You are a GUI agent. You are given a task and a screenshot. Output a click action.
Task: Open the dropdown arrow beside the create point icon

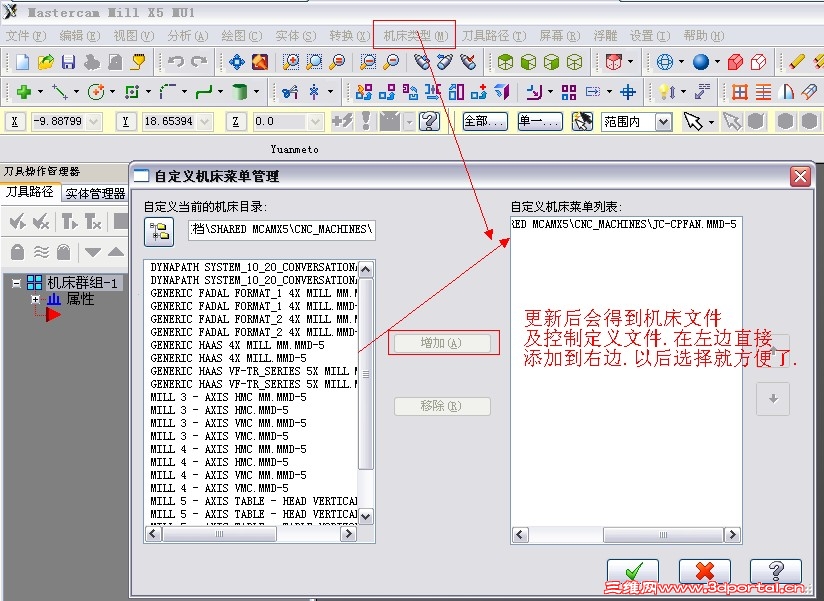click(x=40, y=92)
